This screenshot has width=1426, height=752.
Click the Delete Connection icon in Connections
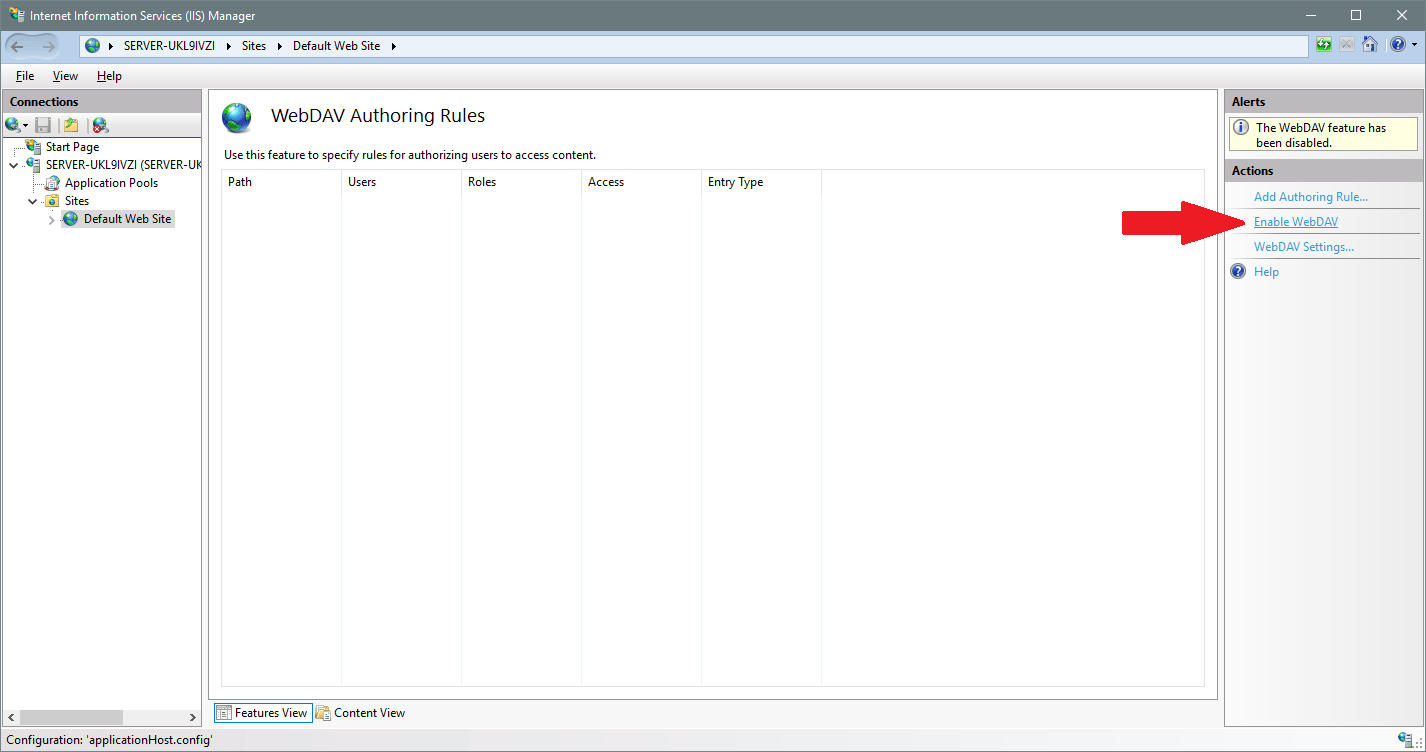pos(100,125)
